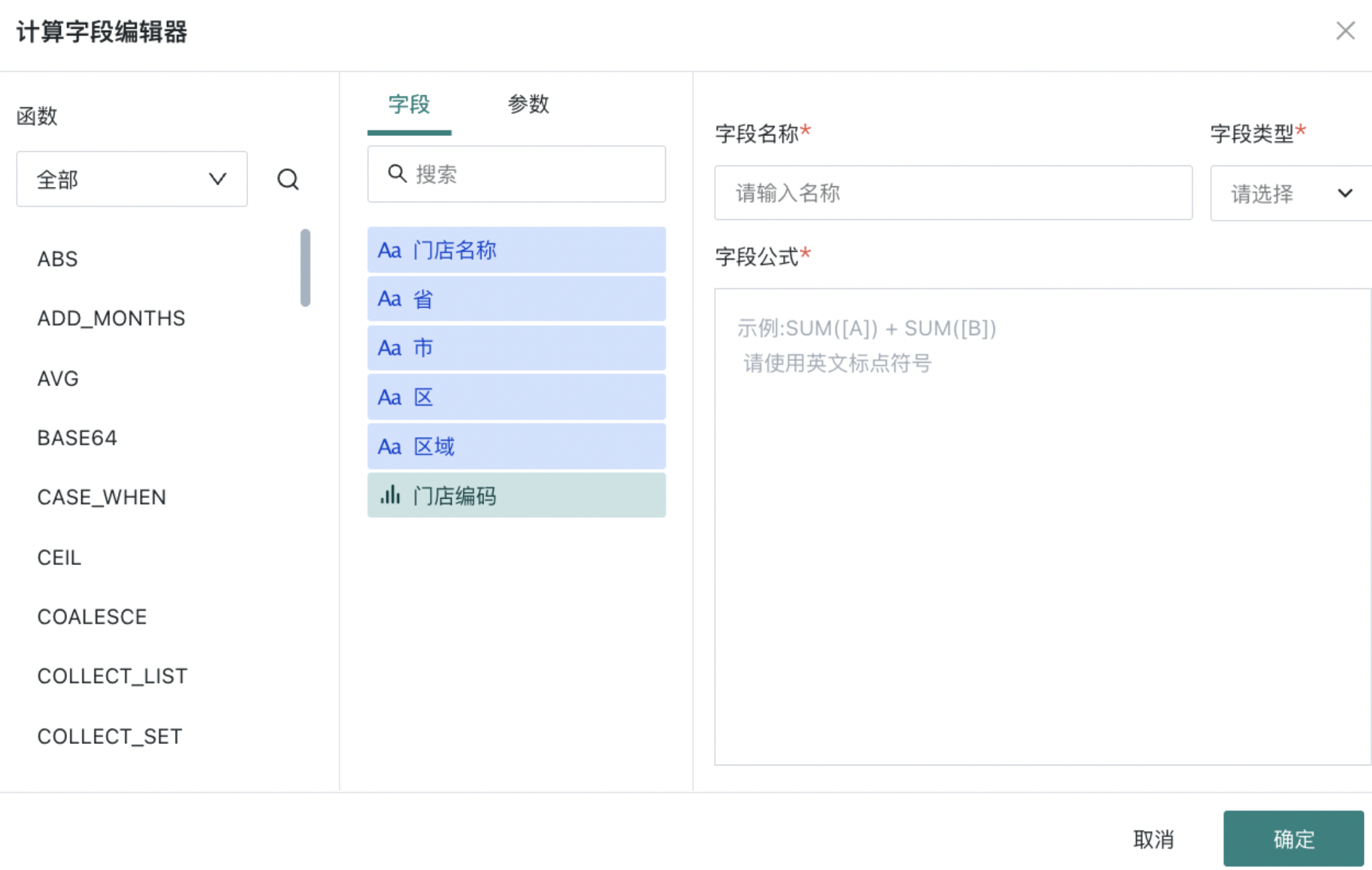Click the 取消 cancel button
1372x870 pixels.
point(1153,838)
